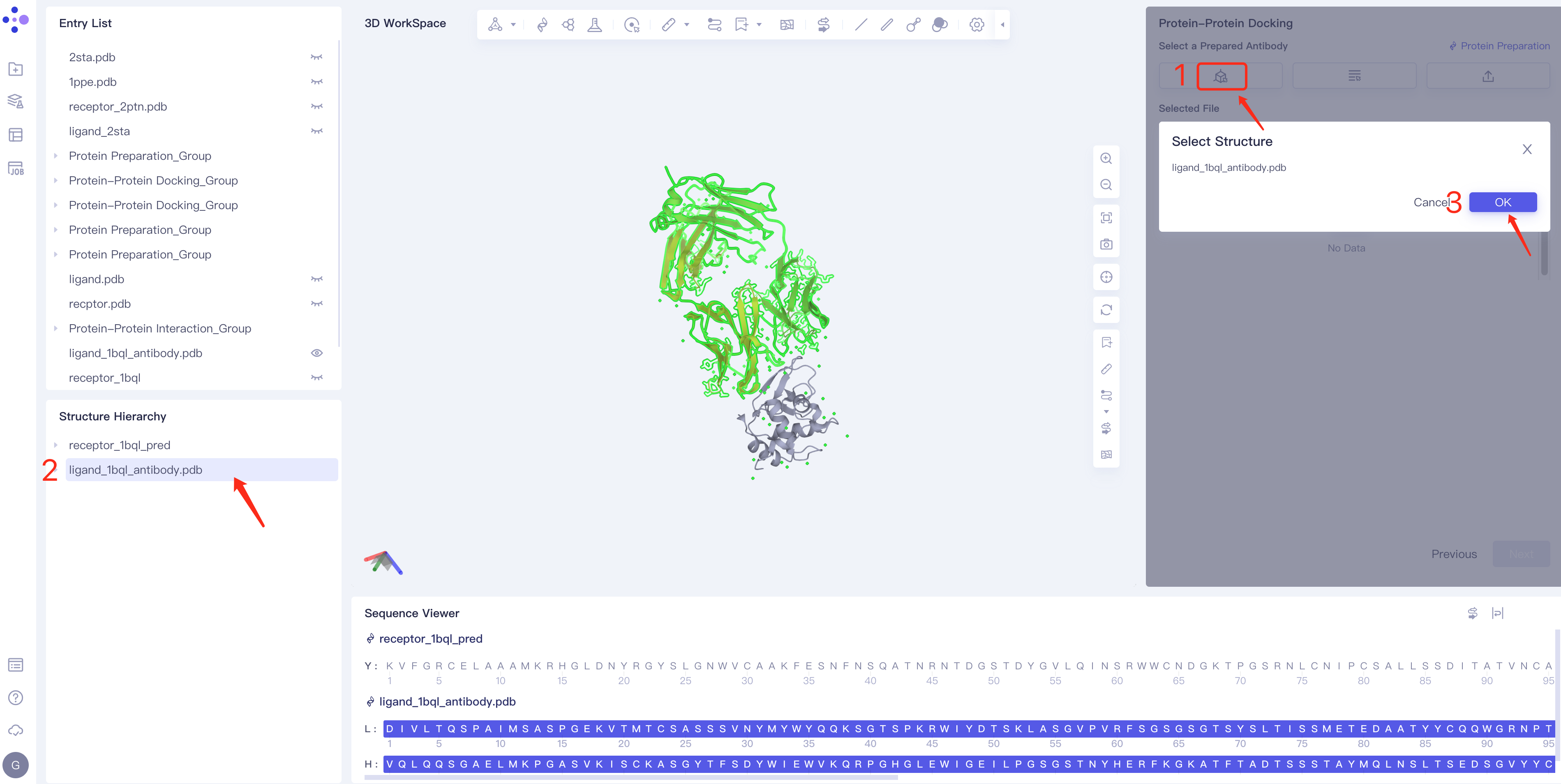Click the fit-to-screen frame icon
Image resolution: width=1561 pixels, height=784 pixels.
[x=1106, y=217]
